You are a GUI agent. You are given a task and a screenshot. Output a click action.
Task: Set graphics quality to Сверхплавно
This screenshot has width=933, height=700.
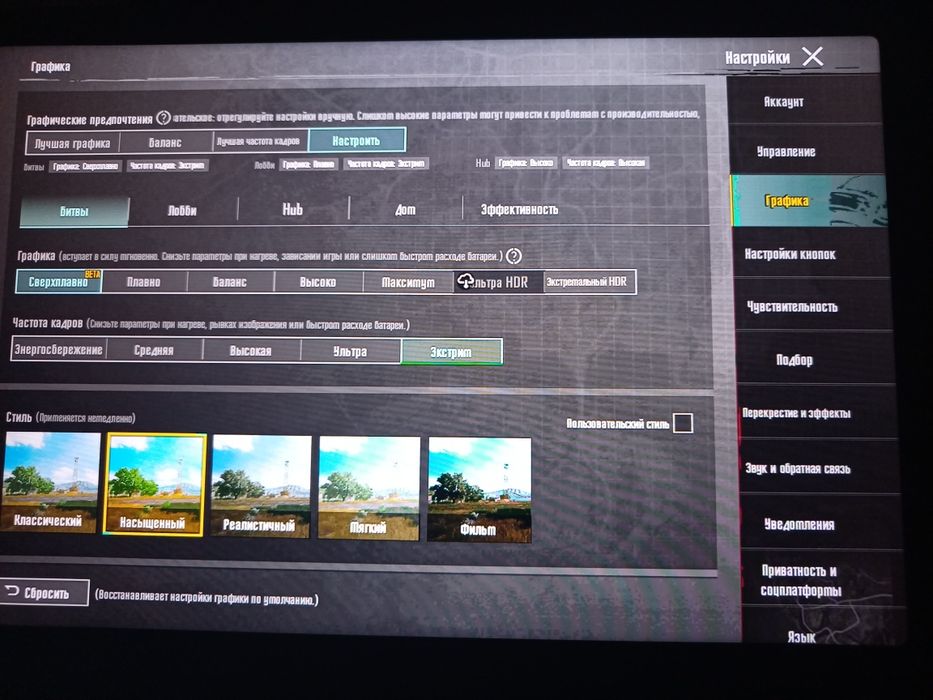(x=58, y=282)
